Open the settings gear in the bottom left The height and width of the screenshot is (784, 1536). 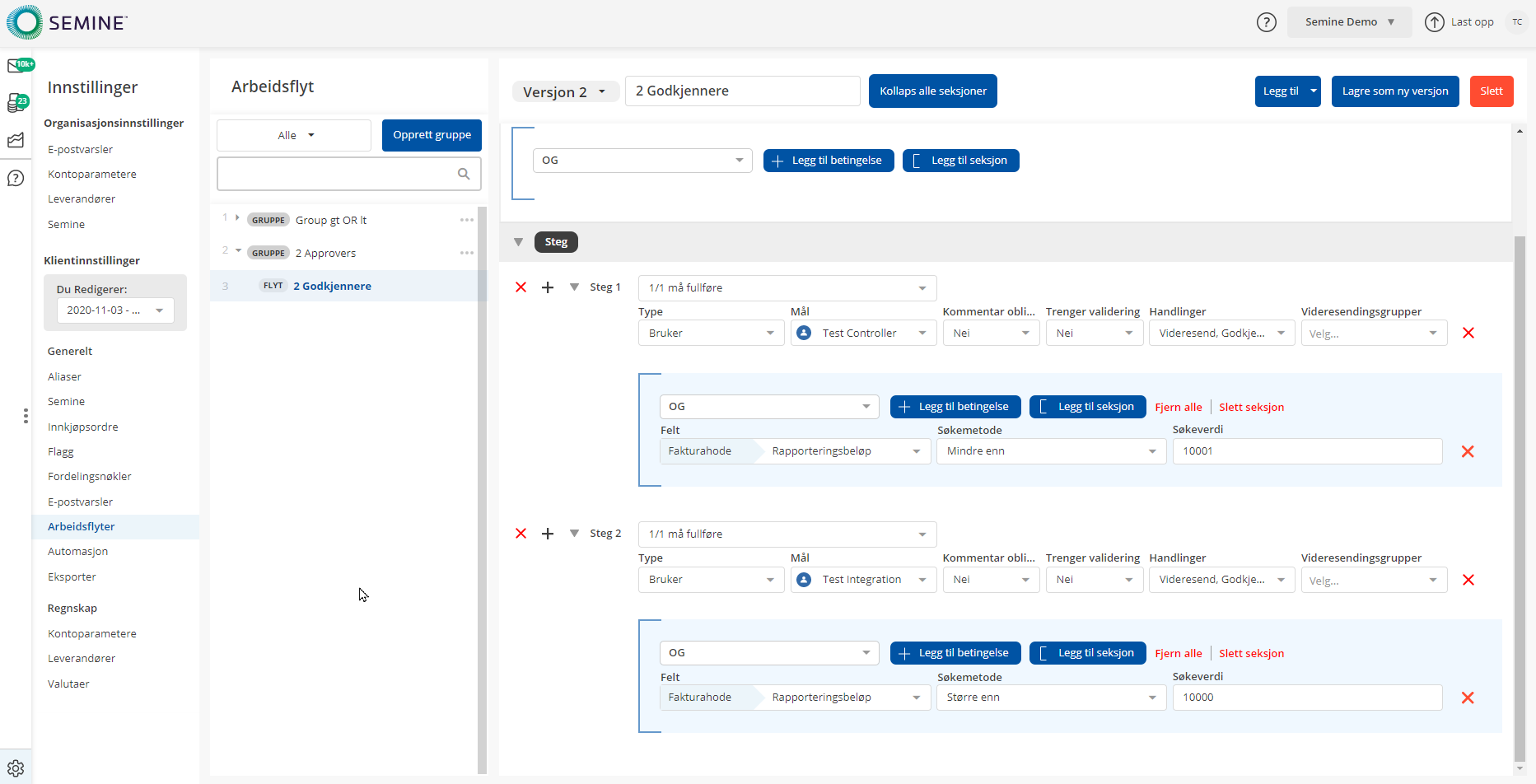pyautogui.click(x=16, y=768)
